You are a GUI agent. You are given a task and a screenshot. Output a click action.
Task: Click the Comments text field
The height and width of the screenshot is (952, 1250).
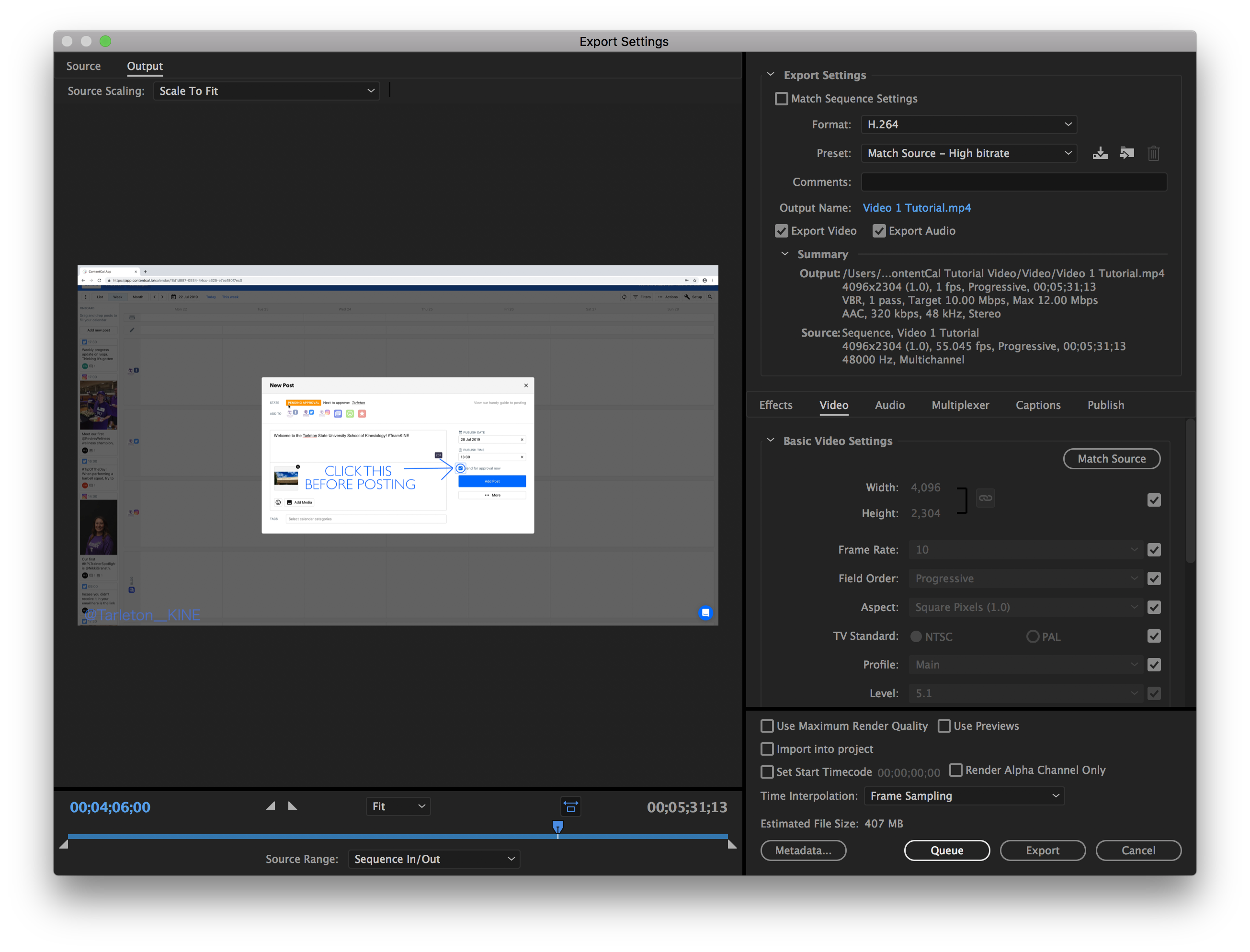click(x=1014, y=182)
